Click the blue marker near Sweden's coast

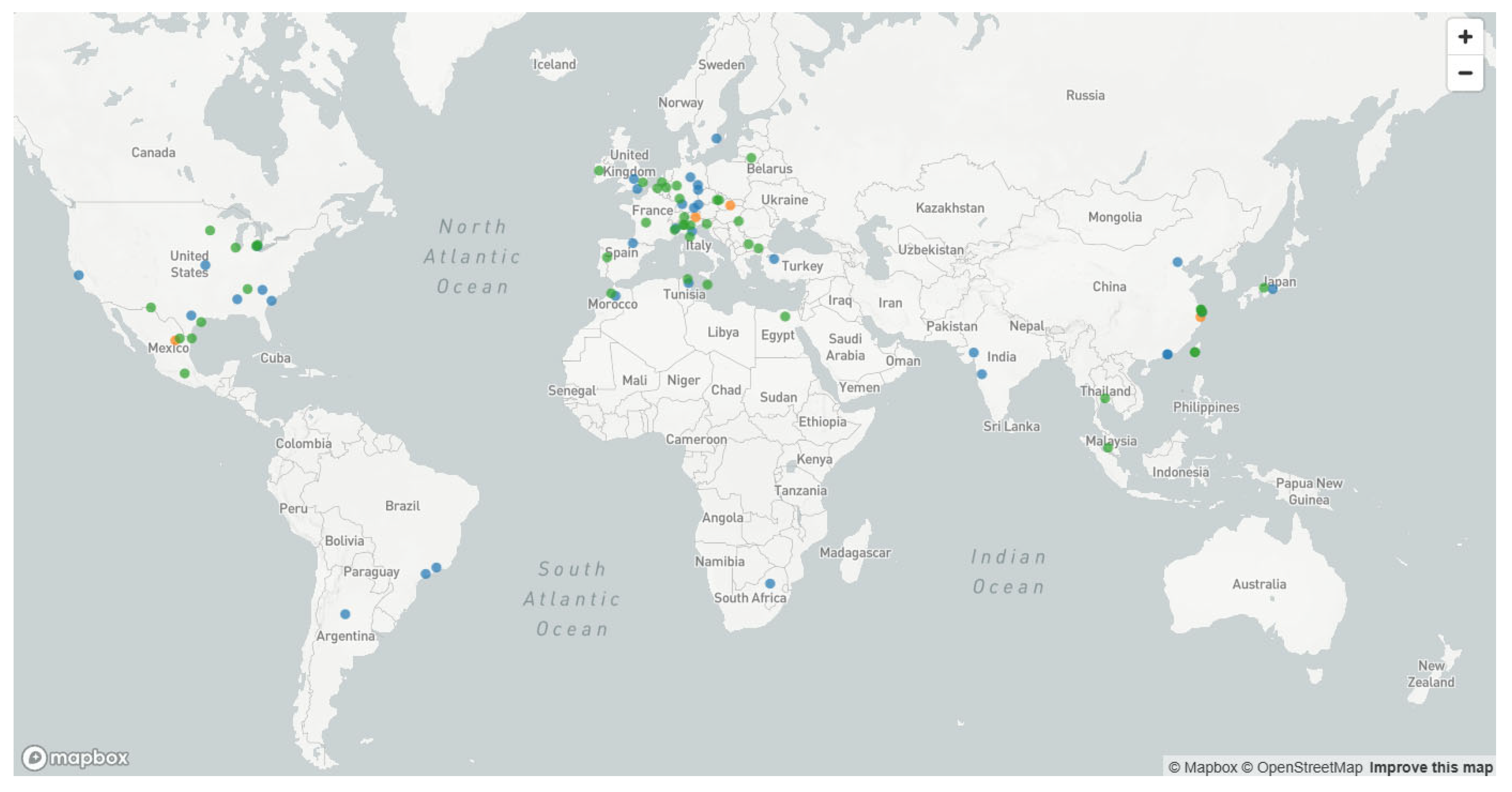point(716,139)
